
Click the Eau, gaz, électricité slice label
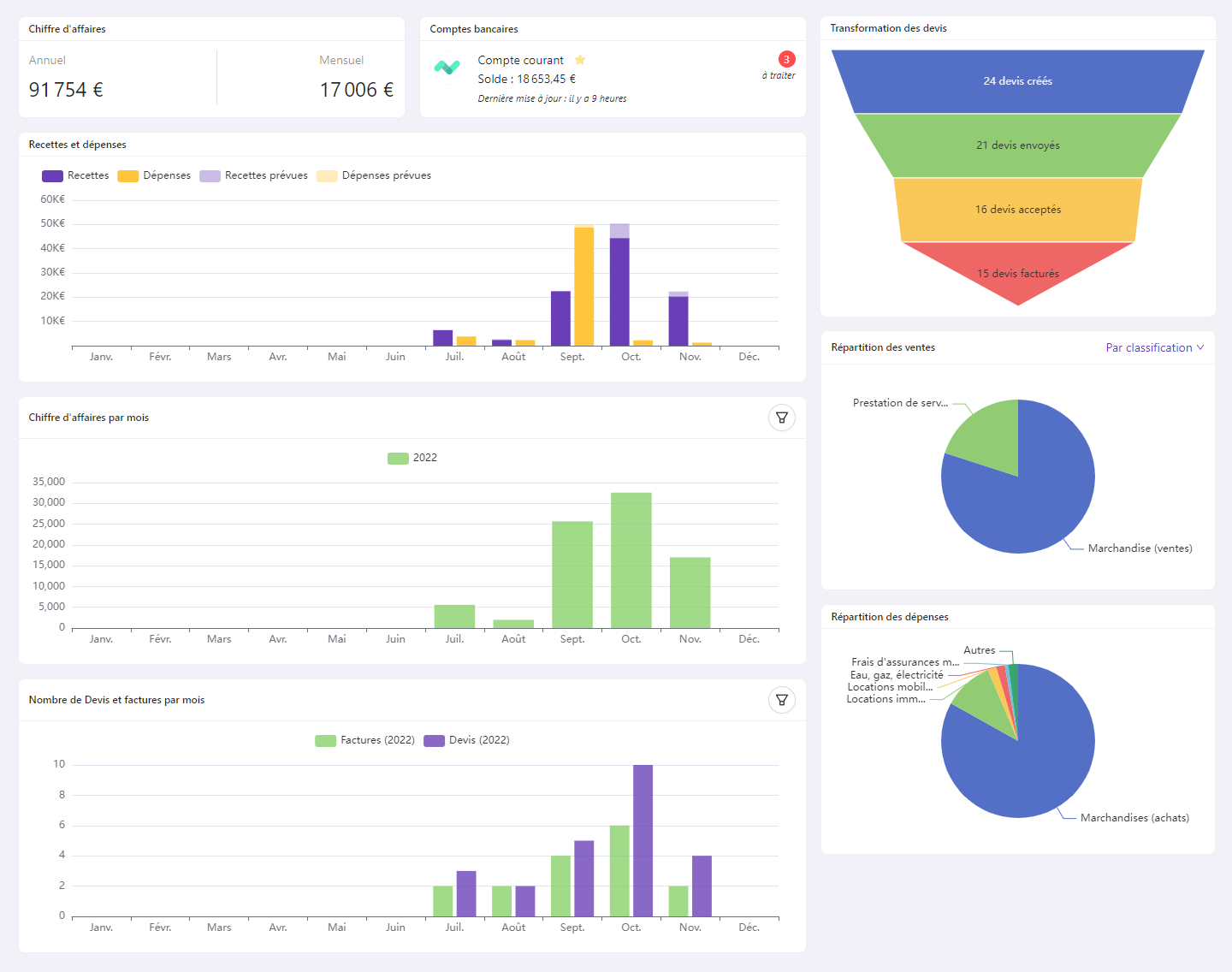897,674
